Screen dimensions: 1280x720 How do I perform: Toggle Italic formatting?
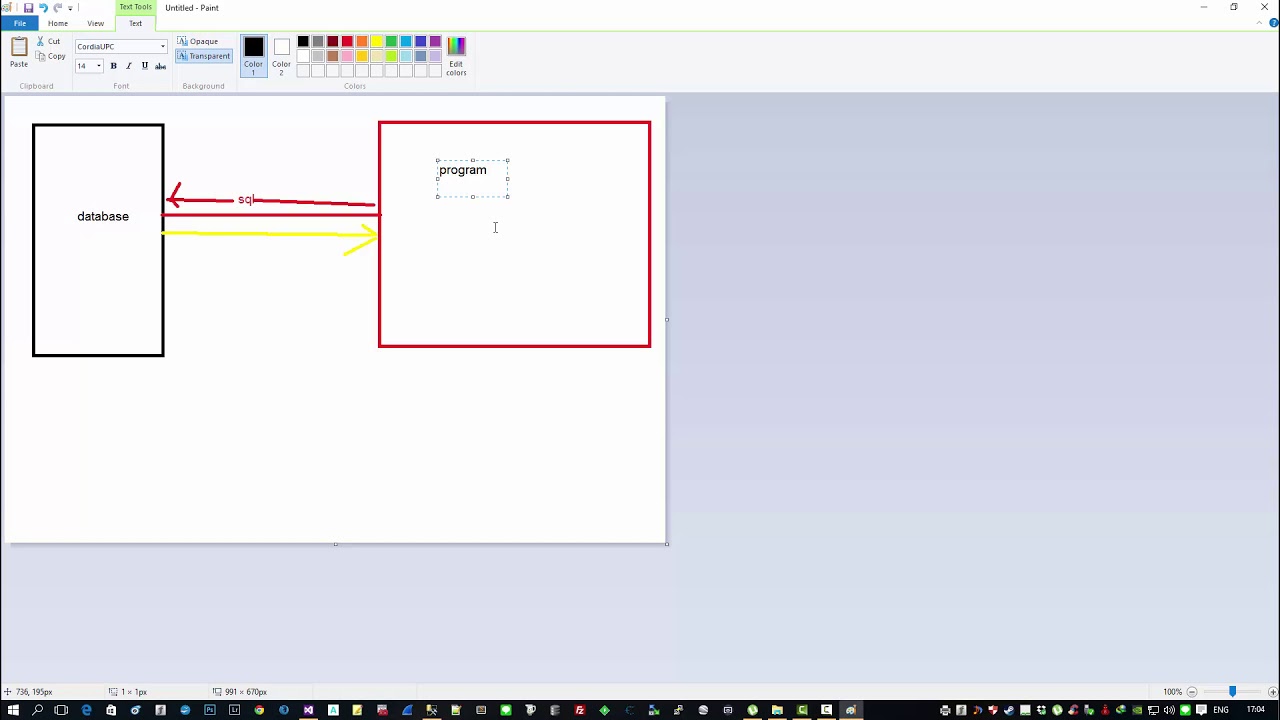[128, 66]
